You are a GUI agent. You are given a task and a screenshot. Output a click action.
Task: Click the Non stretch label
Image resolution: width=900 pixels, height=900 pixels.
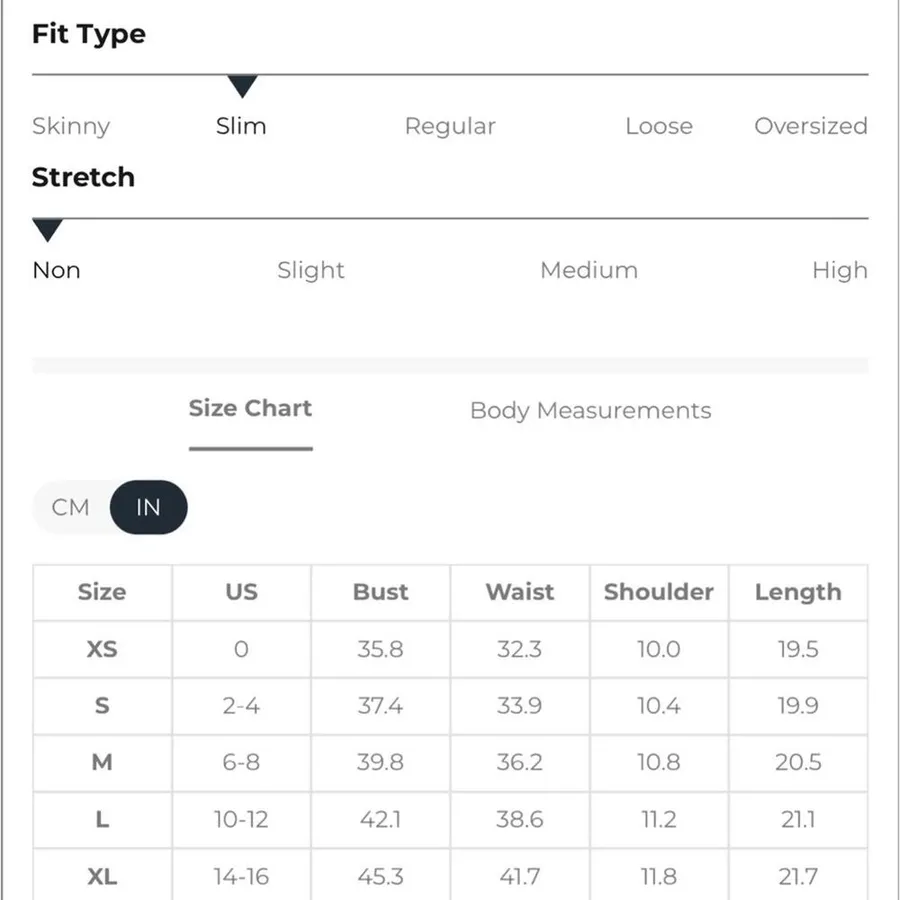coord(56,270)
